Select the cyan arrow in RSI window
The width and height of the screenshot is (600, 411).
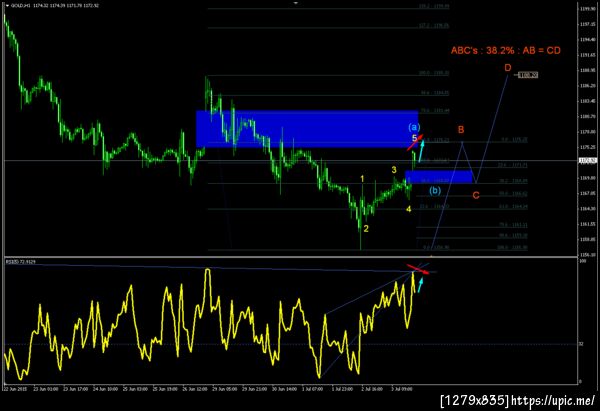tap(421, 285)
